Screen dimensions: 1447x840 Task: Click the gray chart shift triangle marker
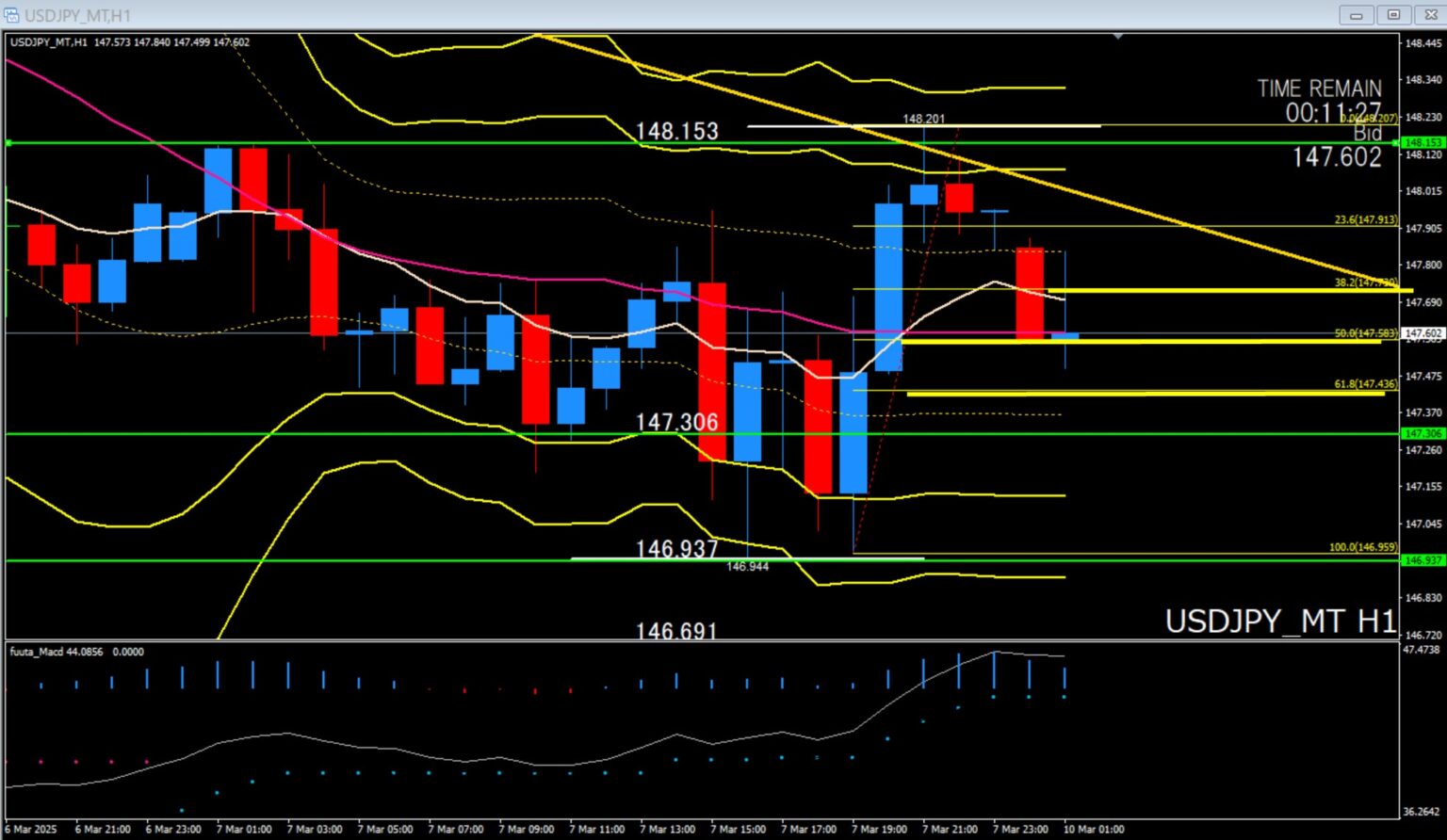pos(1117,37)
